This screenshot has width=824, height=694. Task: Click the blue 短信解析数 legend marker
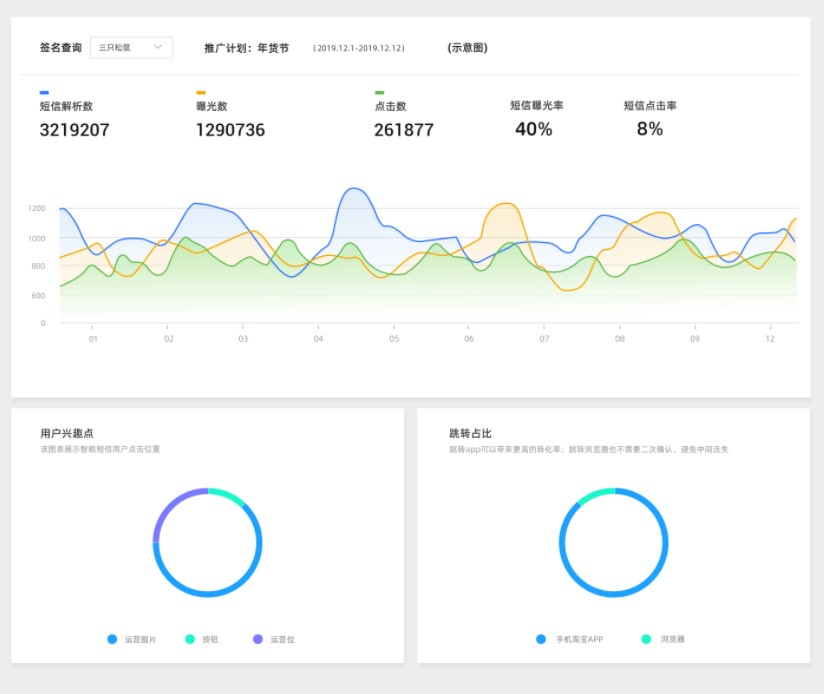tap(44, 92)
